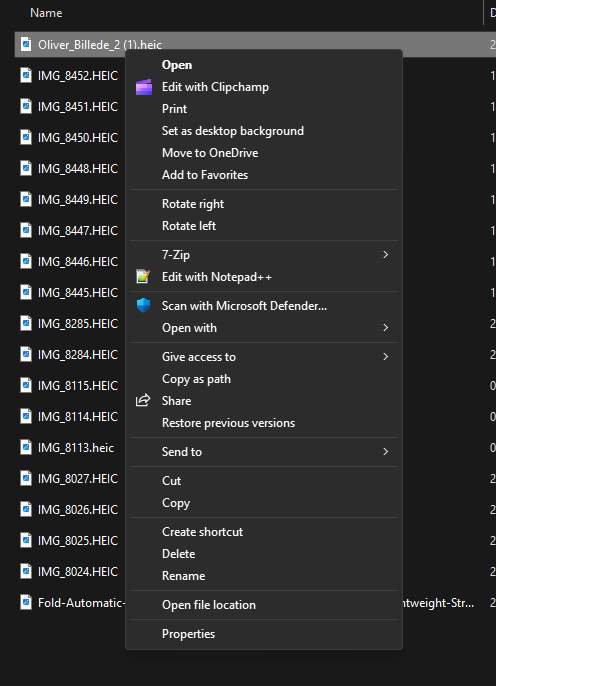This screenshot has height=686, width=614.
Task: Expand the Open with submenu
Action: pyautogui.click(x=385, y=328)
